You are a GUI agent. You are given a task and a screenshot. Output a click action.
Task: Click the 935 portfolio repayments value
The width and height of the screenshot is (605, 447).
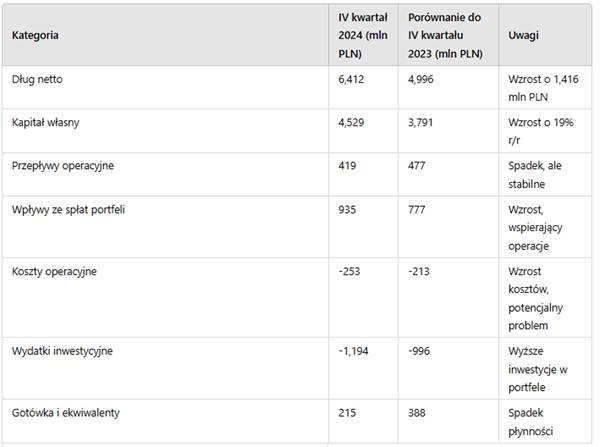pyautogui.click(x=348, y=210)
